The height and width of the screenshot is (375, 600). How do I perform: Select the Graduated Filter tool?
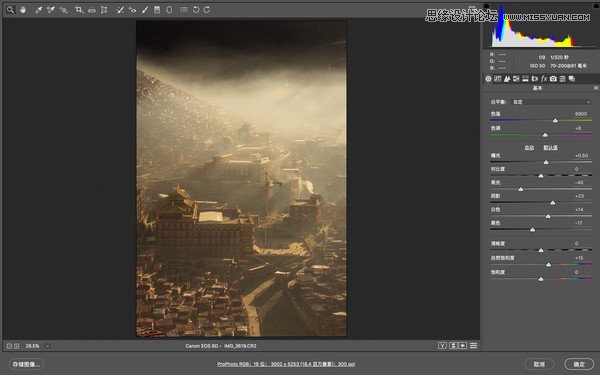click(x=157, y=10)
